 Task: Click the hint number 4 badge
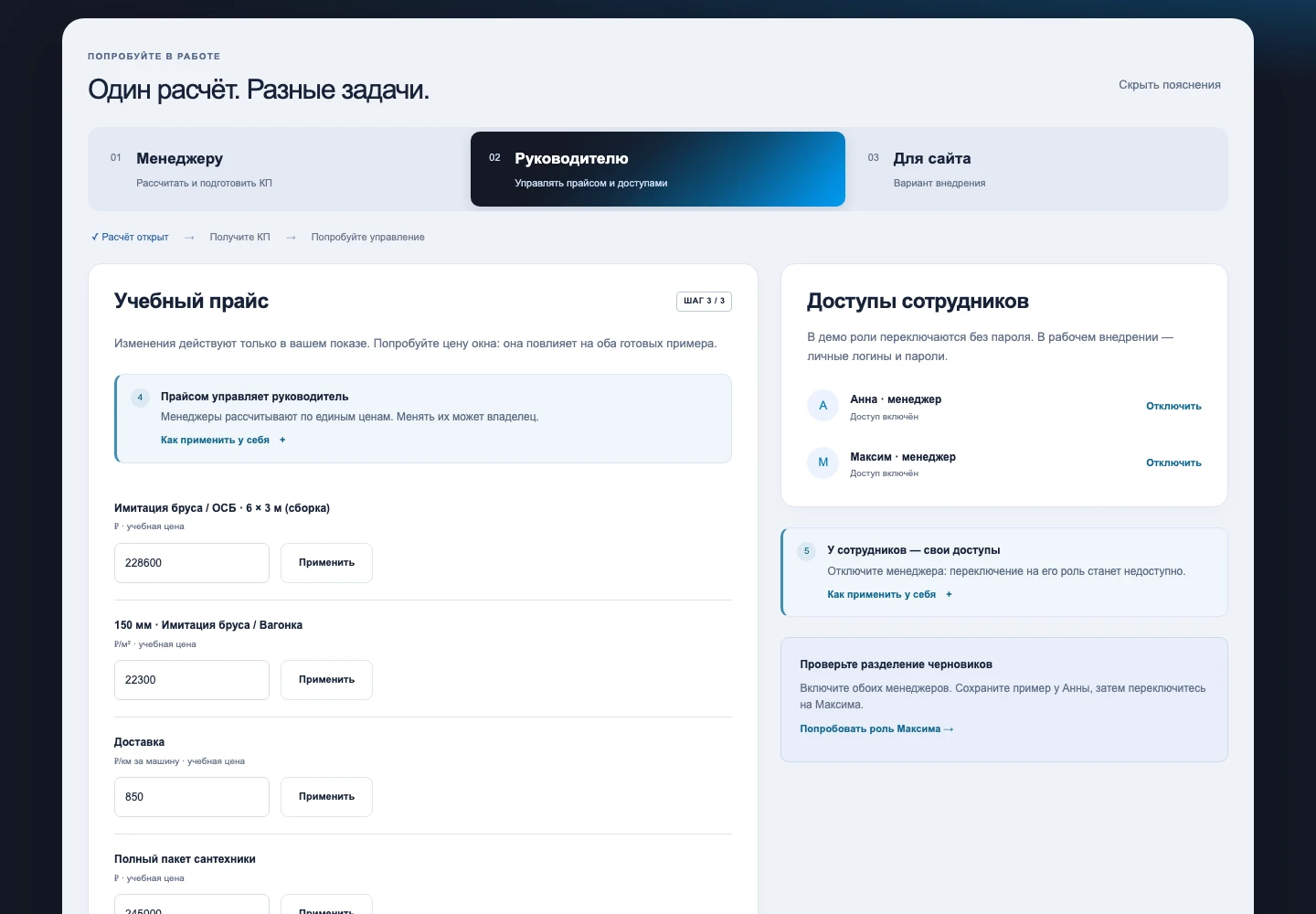click(x=140, y=398)
